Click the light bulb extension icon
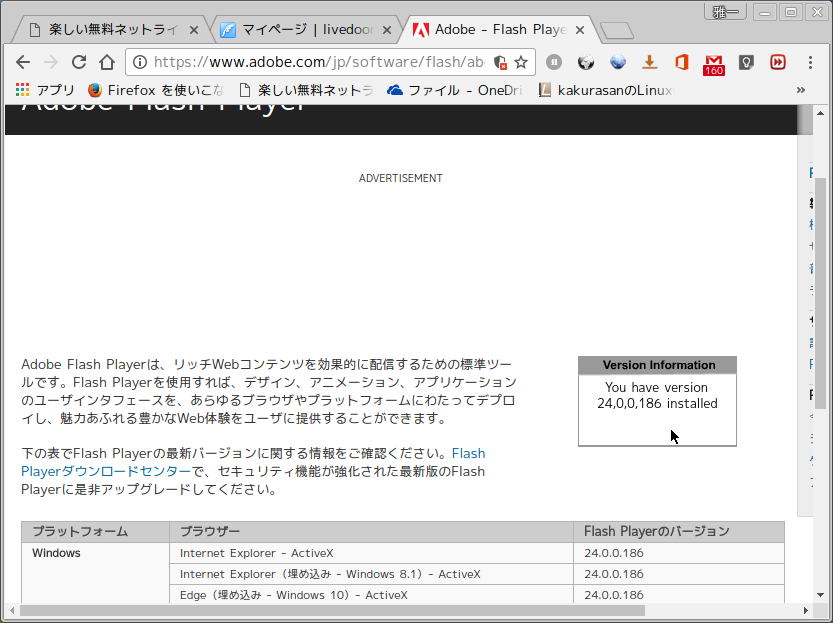 [746, 62]
